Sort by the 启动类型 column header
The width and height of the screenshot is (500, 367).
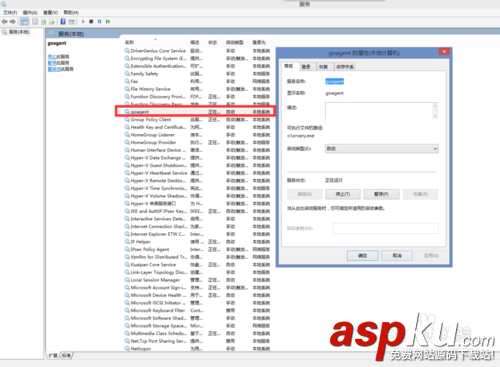click(235, 42)
